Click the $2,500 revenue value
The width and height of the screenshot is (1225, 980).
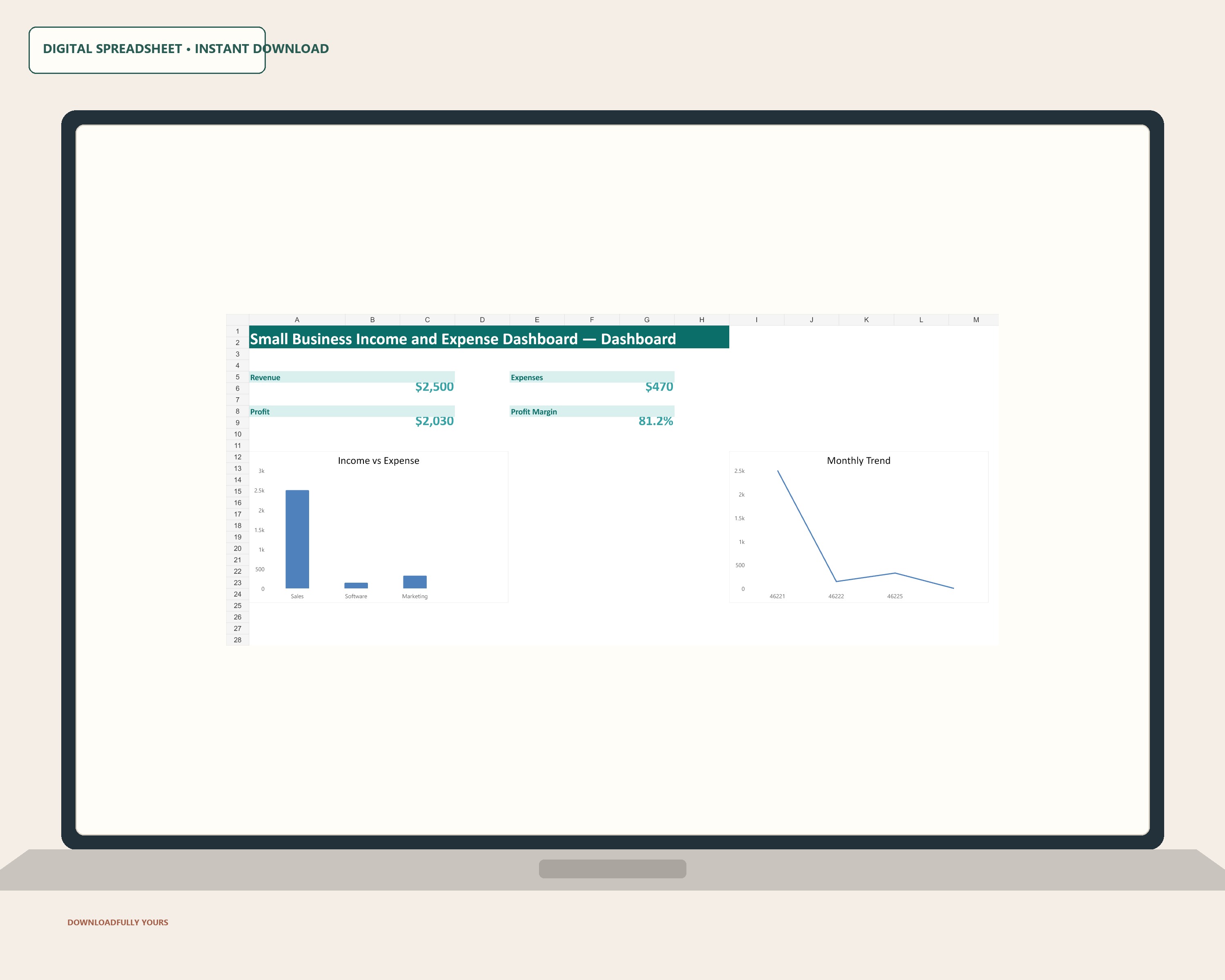pos(434,387)
